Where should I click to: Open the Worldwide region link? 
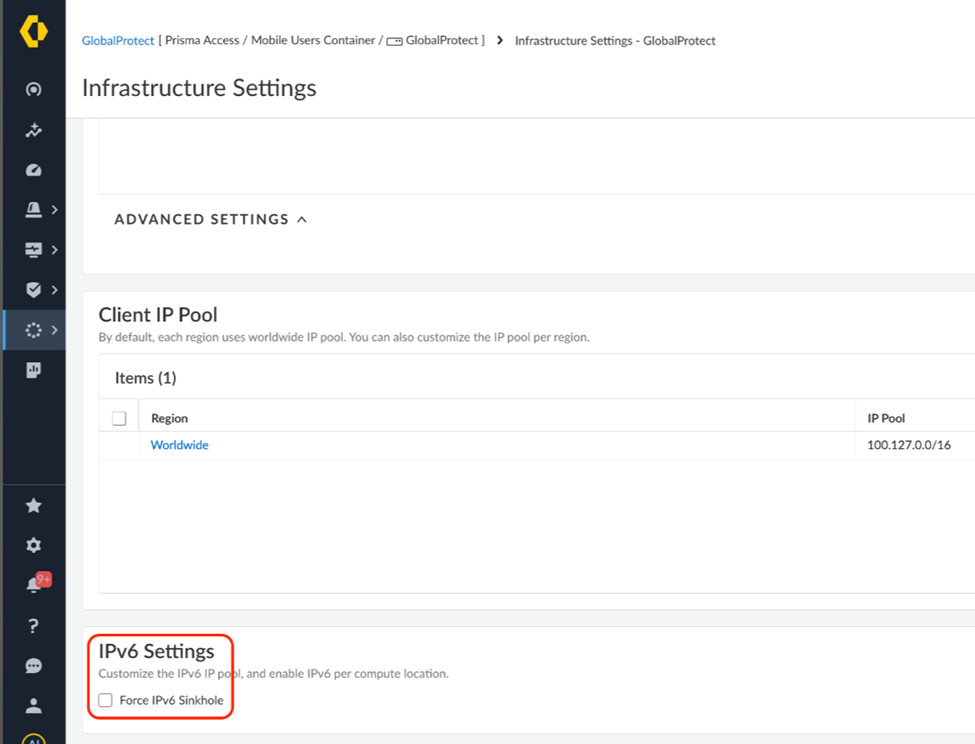click(179, 445)
